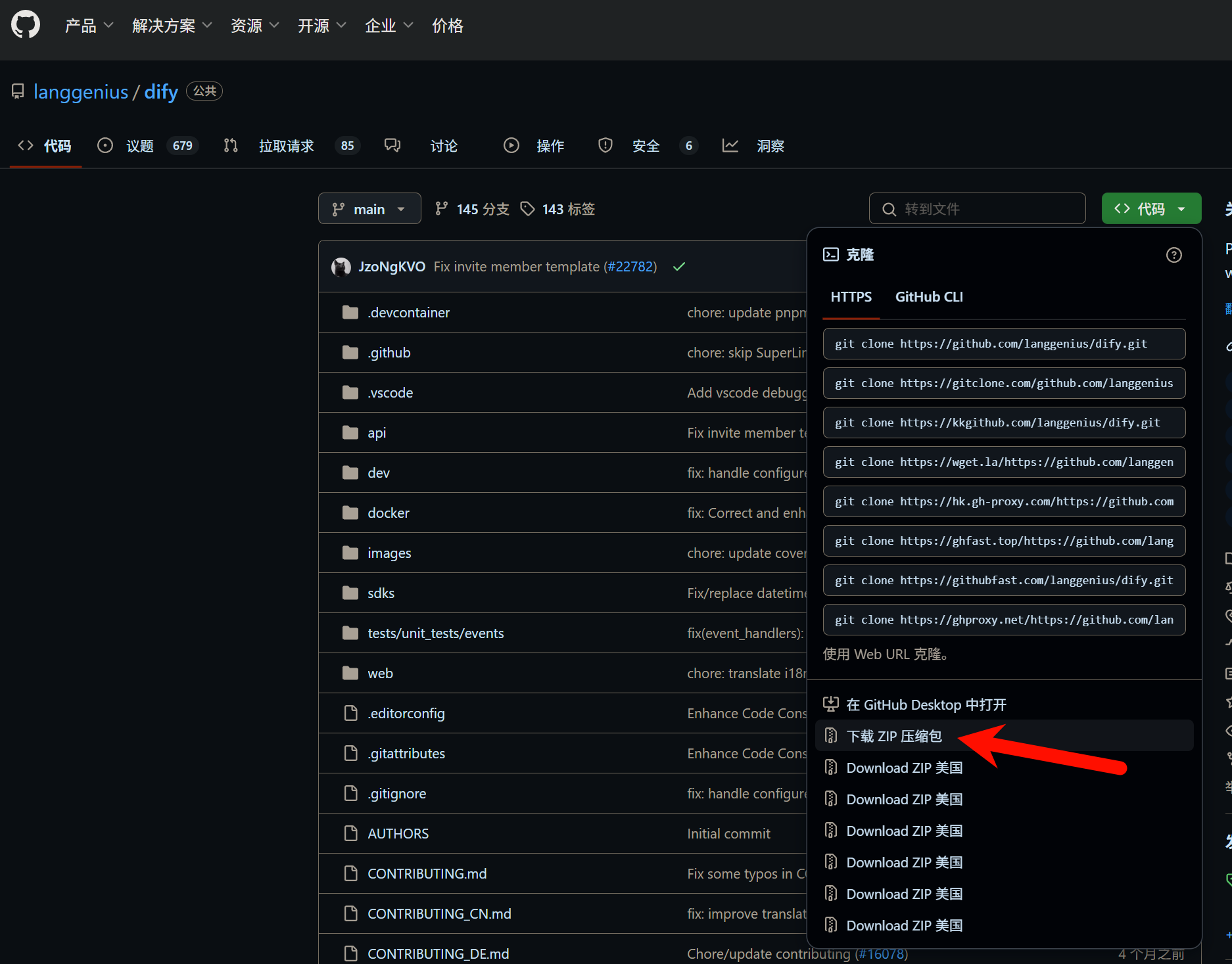Open the AUTHORS file
This screenshot has height=964, width=1232.
398,834
